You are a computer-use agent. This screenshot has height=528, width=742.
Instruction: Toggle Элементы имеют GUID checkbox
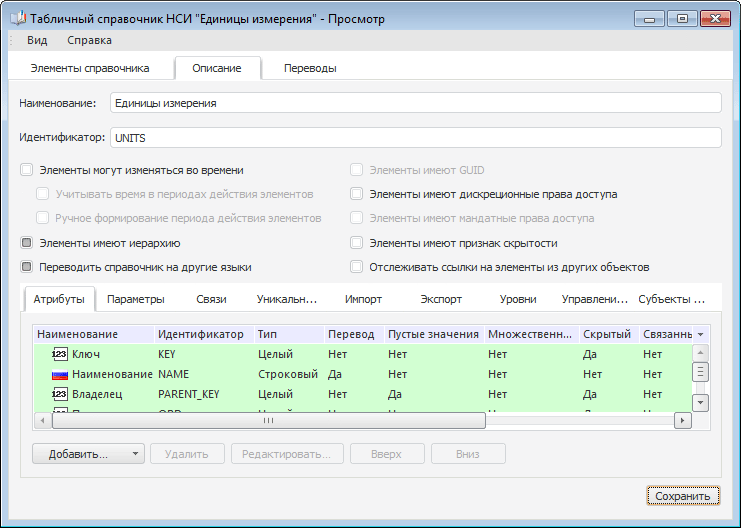point(356,170)
